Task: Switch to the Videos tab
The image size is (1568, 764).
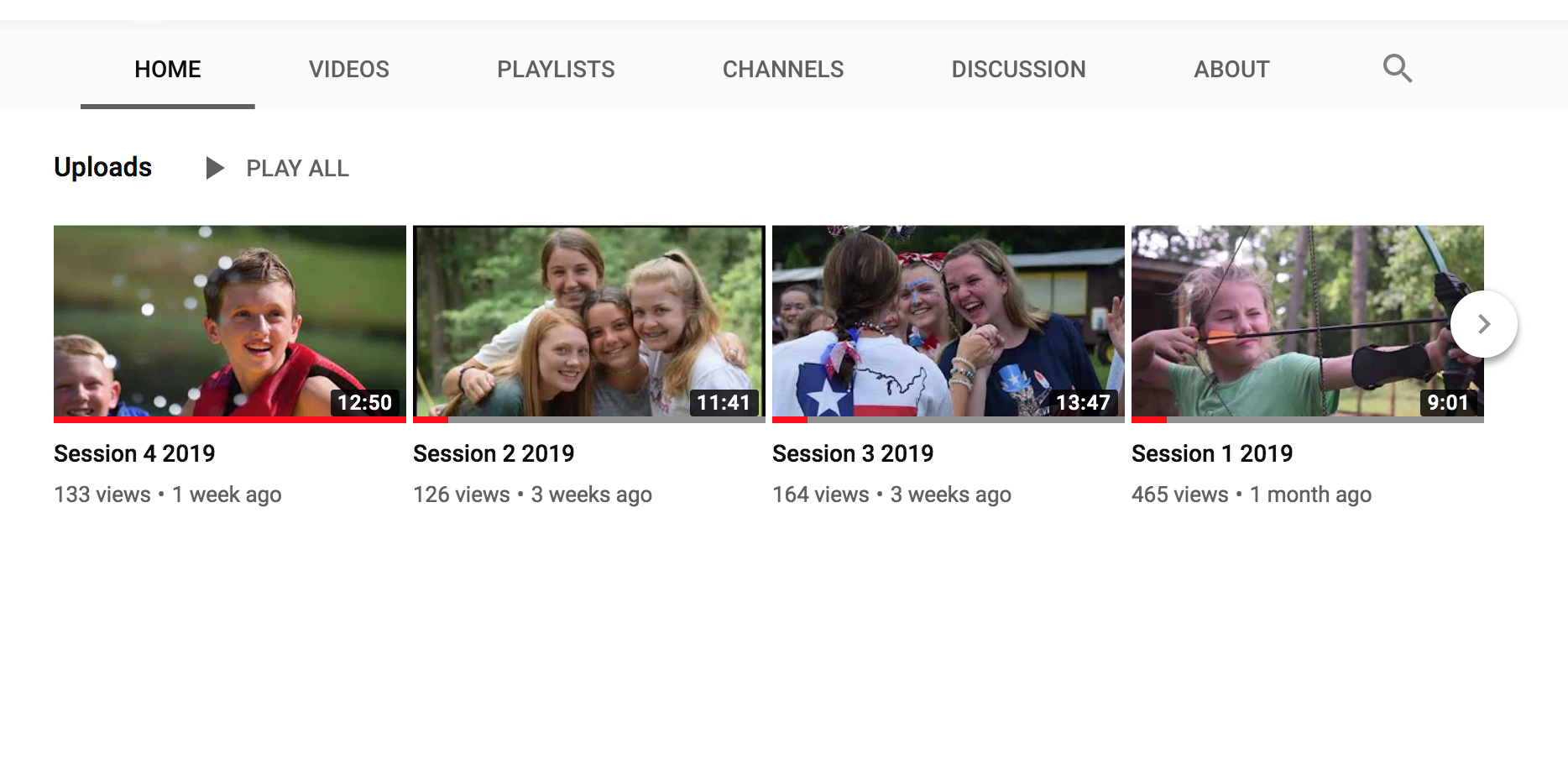Action: click(348, 69)
